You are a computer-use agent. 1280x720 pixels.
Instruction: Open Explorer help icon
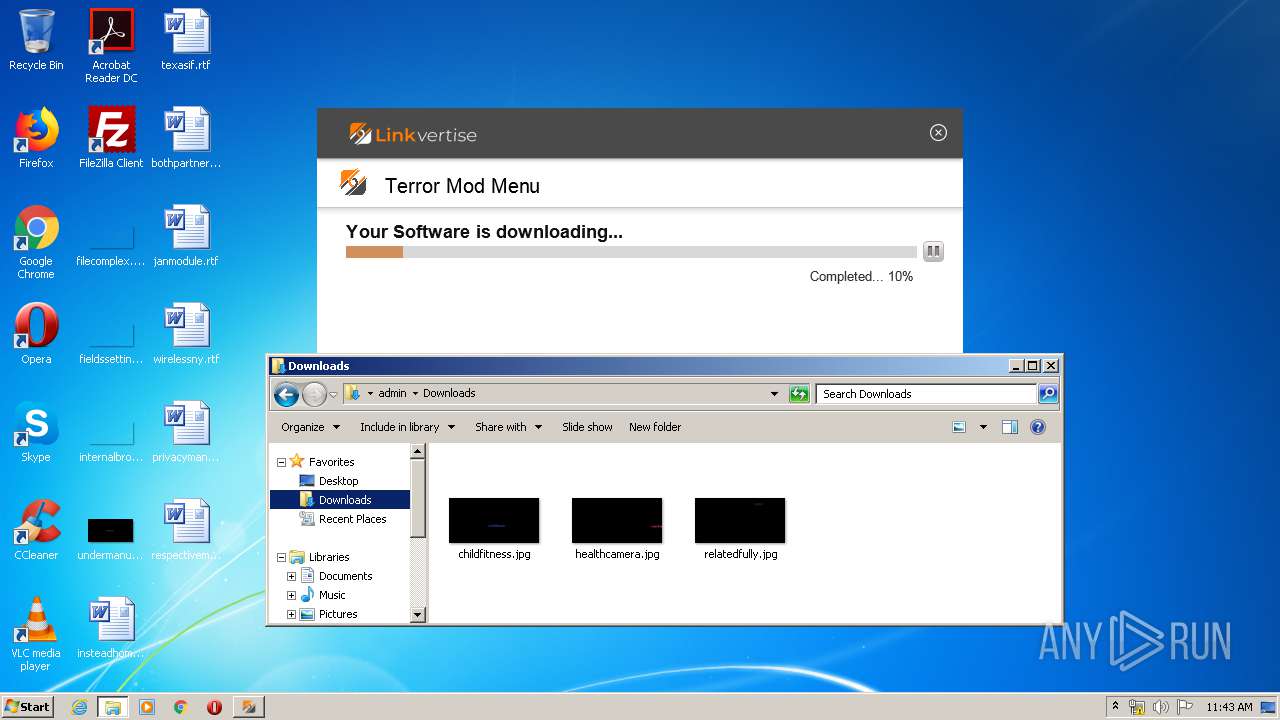(x=1038, y=427)
